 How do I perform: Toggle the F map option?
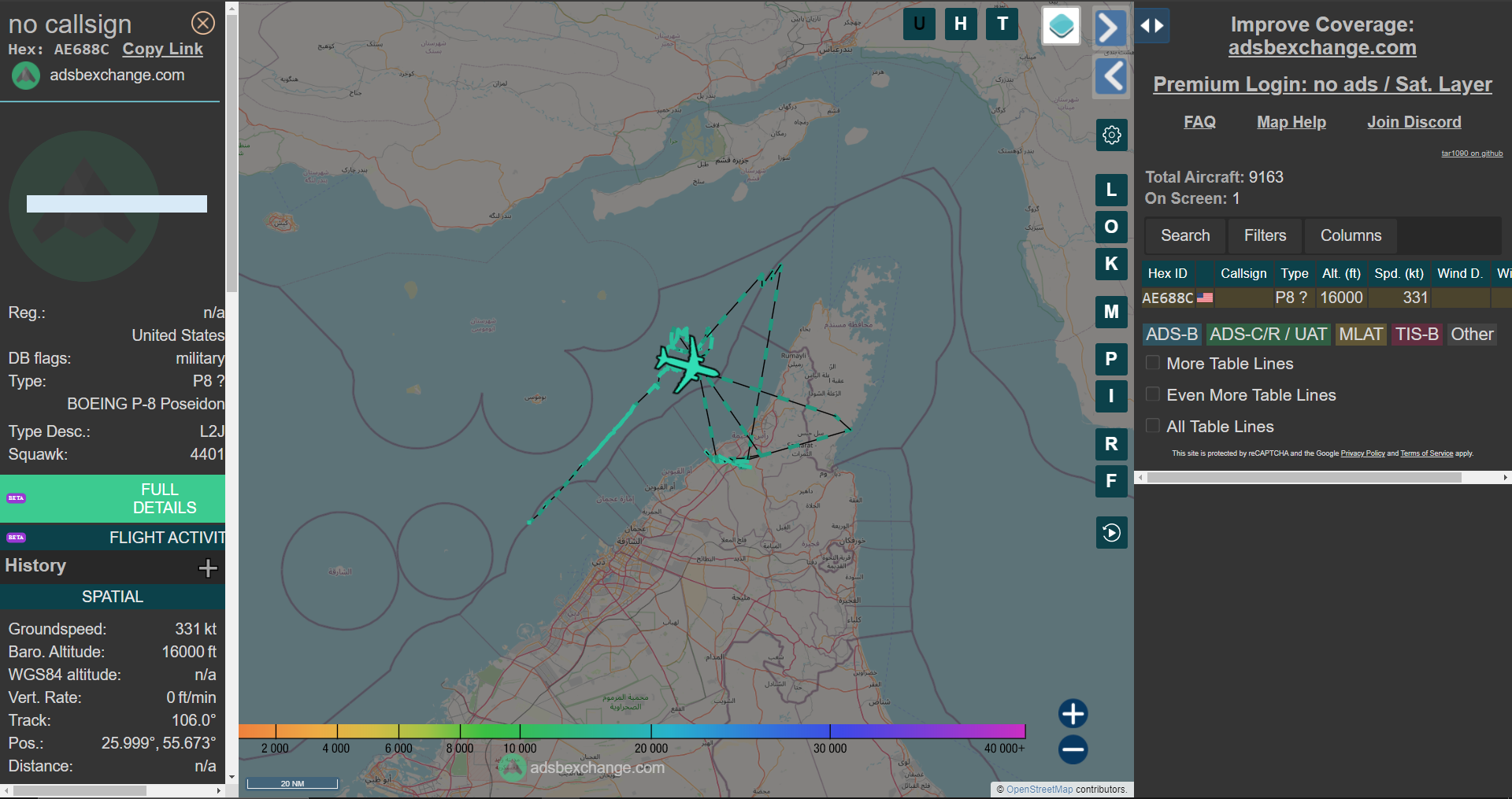1111,481
